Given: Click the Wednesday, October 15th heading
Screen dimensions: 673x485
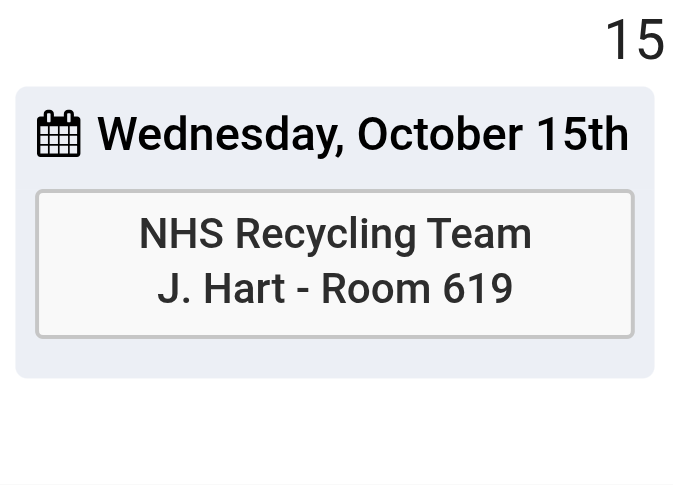Looking at the screenshot, I should tap(362, 135).
